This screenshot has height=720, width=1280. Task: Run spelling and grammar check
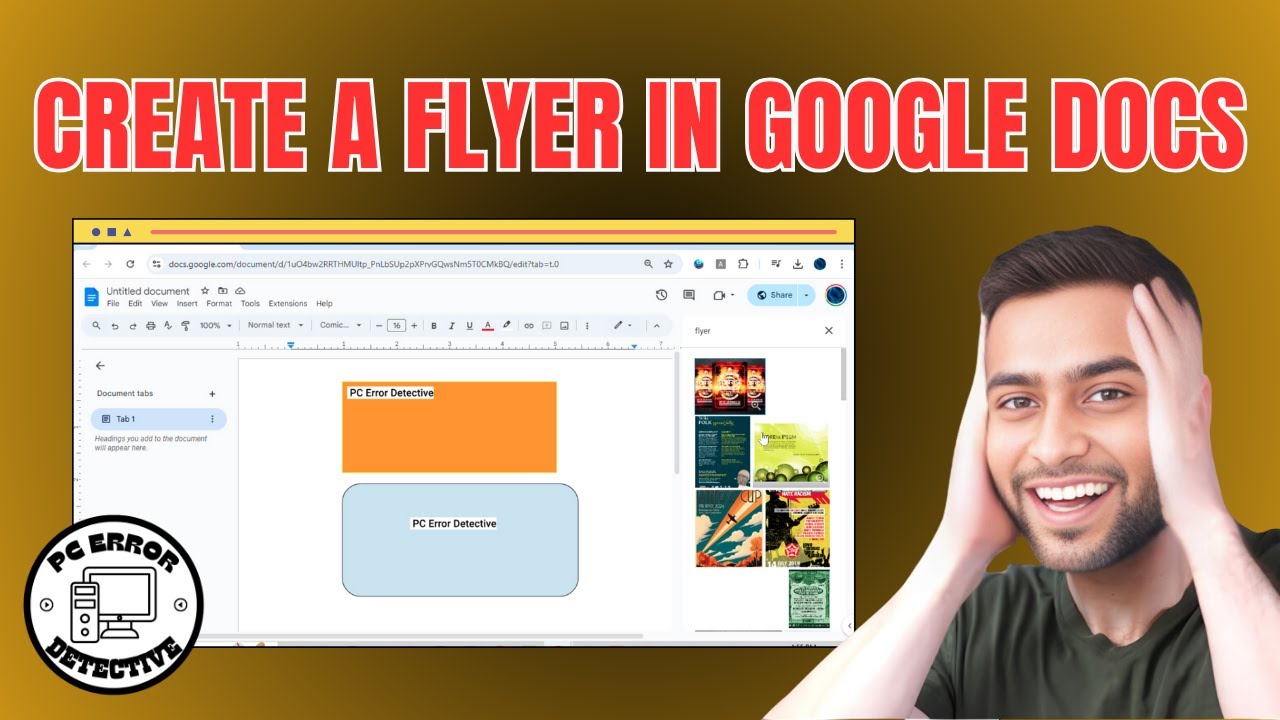point(168,326)
